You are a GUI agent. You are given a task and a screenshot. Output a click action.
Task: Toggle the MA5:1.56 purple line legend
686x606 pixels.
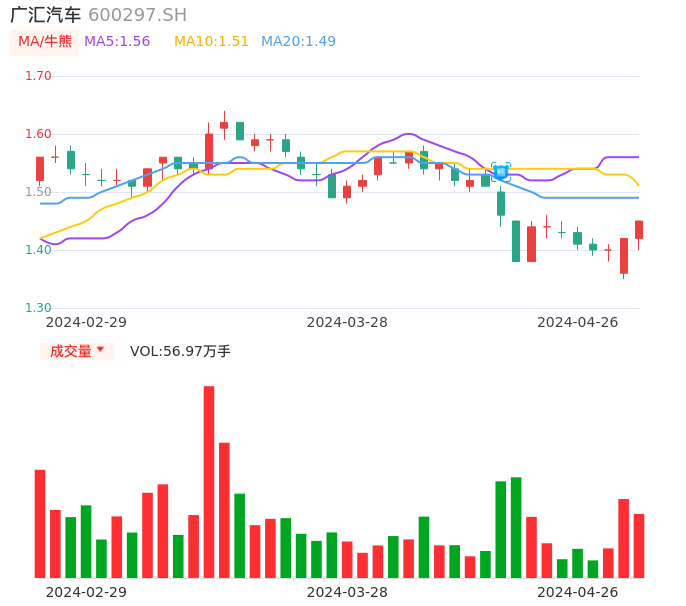click(117, 42)
